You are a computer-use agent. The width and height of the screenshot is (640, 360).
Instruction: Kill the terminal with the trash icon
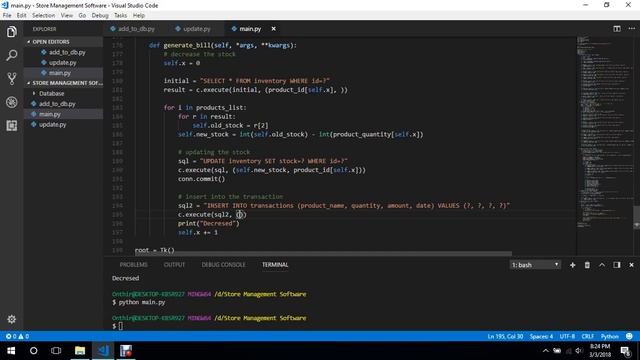(587, 265)
